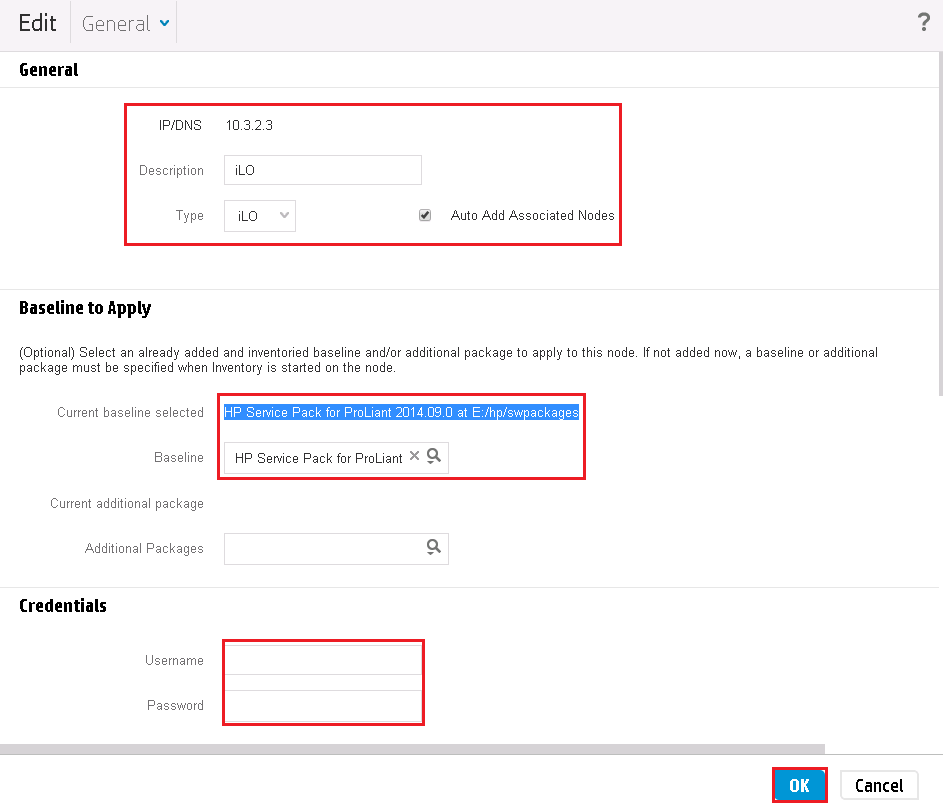The image size is (943, 809).
Task: Toggle the Auto Add Associated Nodes checkbox
Action: pos(425,215)
